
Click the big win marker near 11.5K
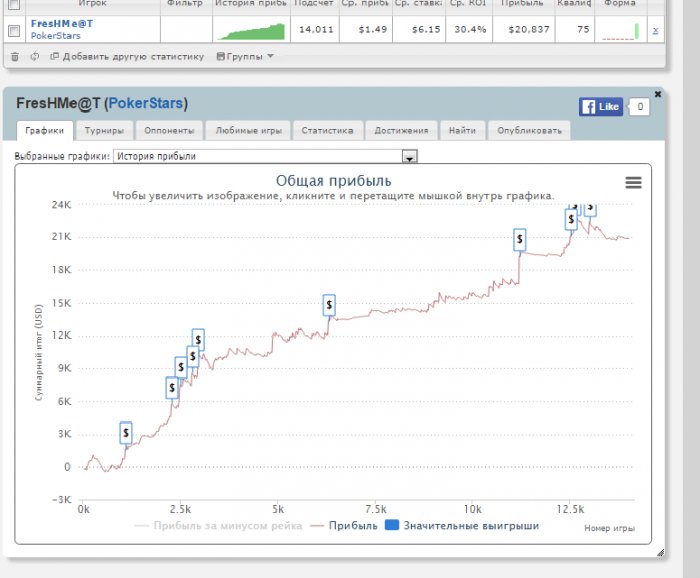click(x=198, y=340)
